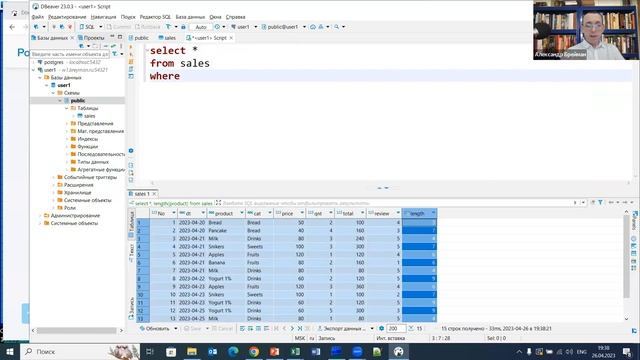640x360 pixels.
Task: Click the execute SQL query arrow icon
Action: (x=131, y=47)
